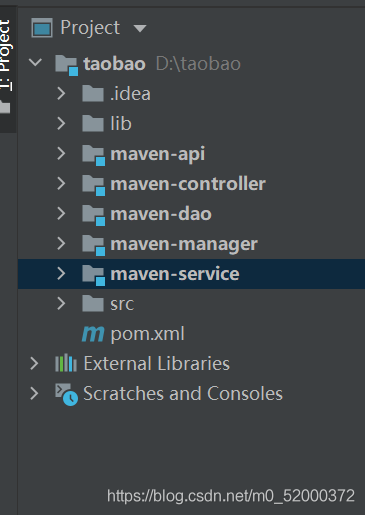365x515 pixels.
Task: Click the .idea folder icon
Action: coord(93,93)
